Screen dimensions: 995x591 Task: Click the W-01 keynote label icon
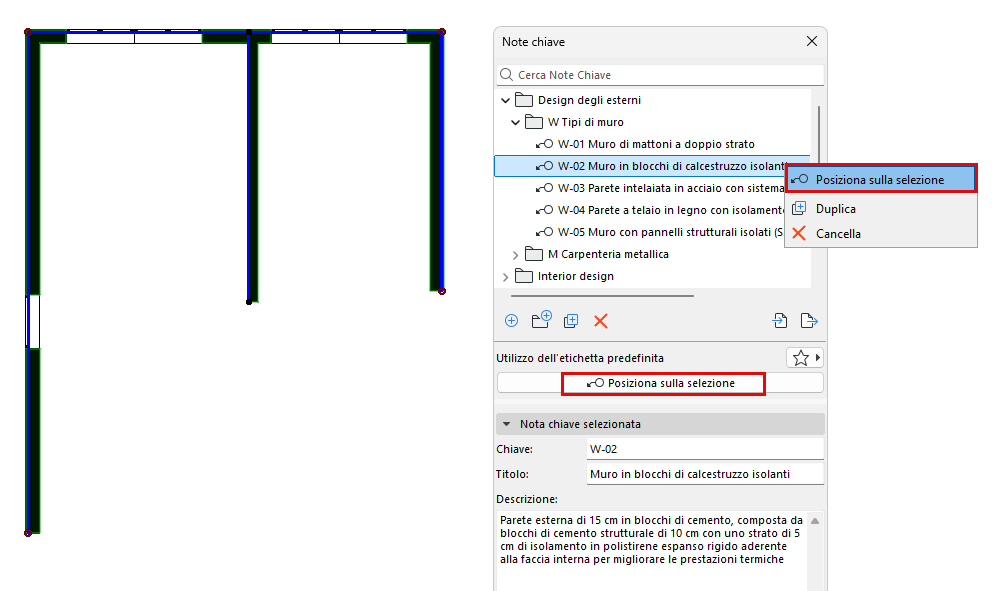tap(544, 144)
